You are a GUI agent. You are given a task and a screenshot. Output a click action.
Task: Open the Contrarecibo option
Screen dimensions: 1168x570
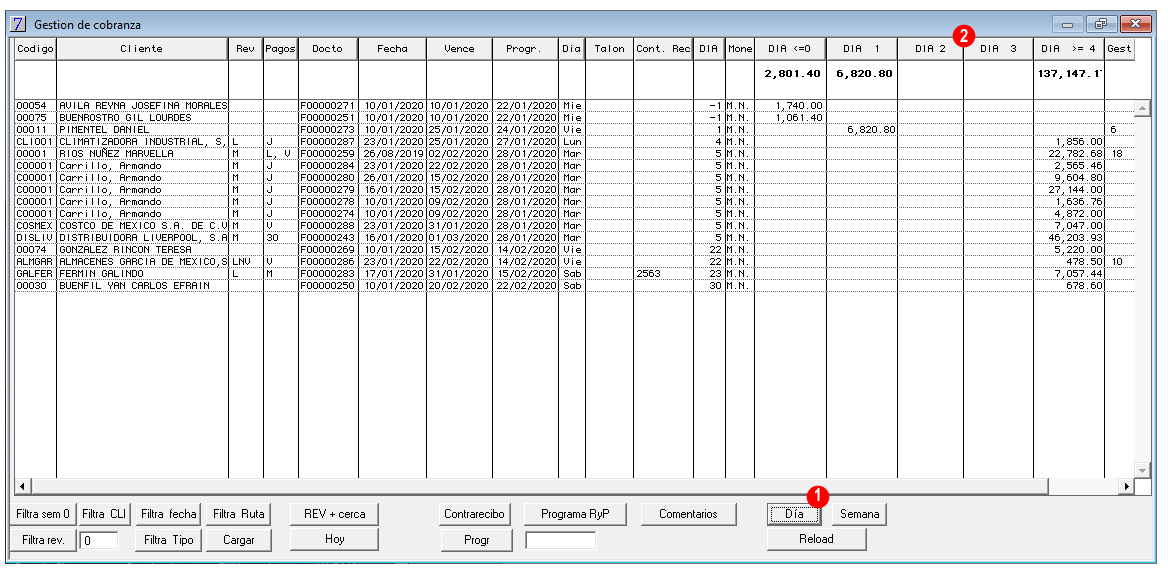coord(474,514)
